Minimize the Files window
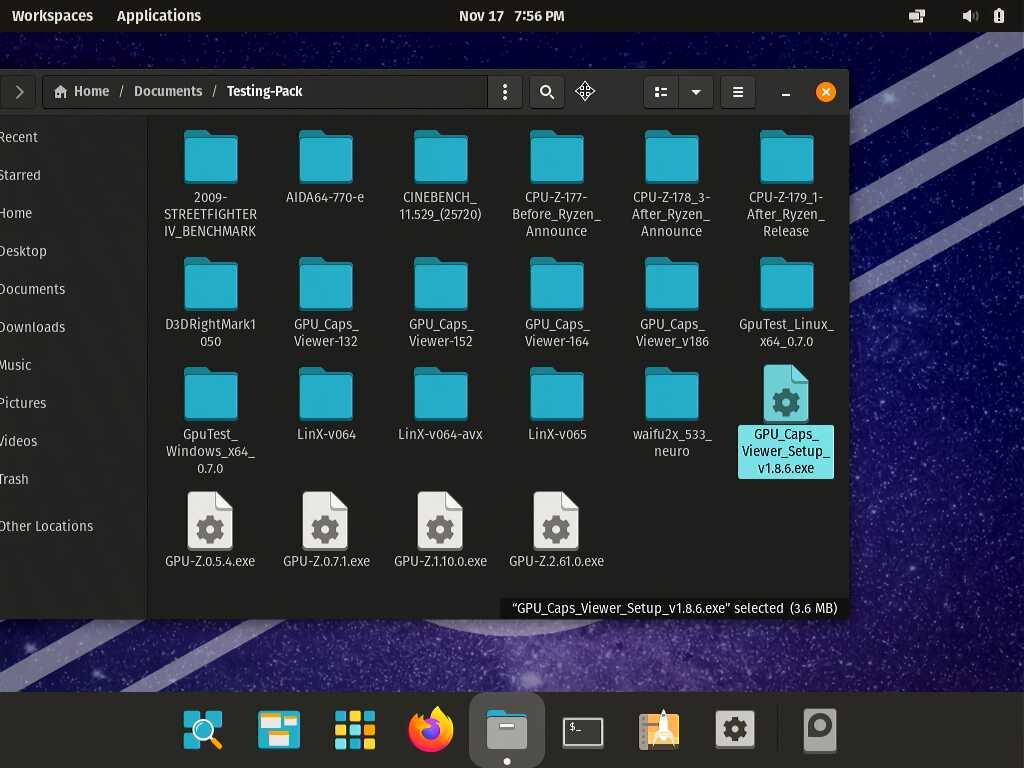Viewport: 1024px width, 768px height. pos(786,92)
